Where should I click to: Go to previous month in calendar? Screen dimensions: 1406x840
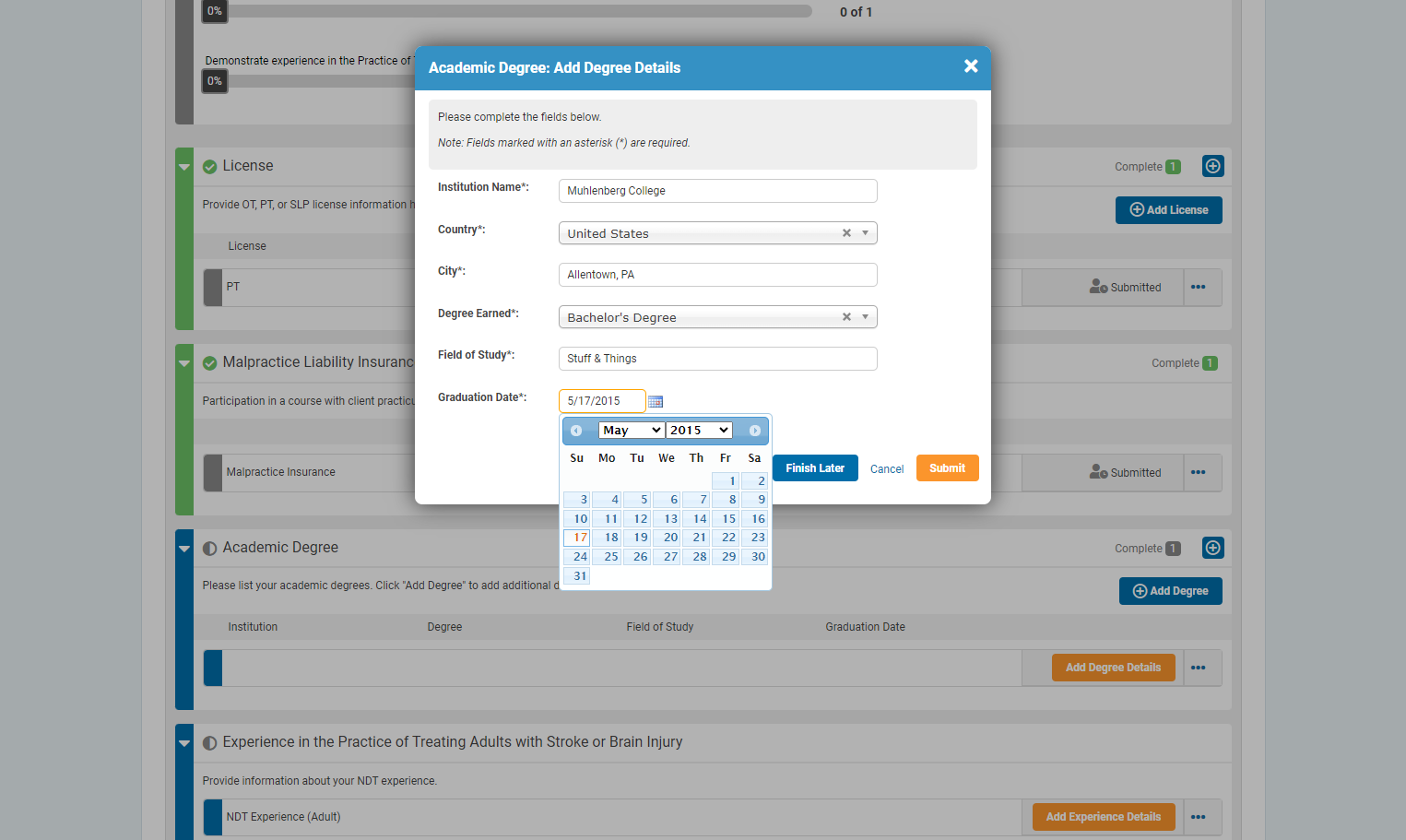point(576,431)
